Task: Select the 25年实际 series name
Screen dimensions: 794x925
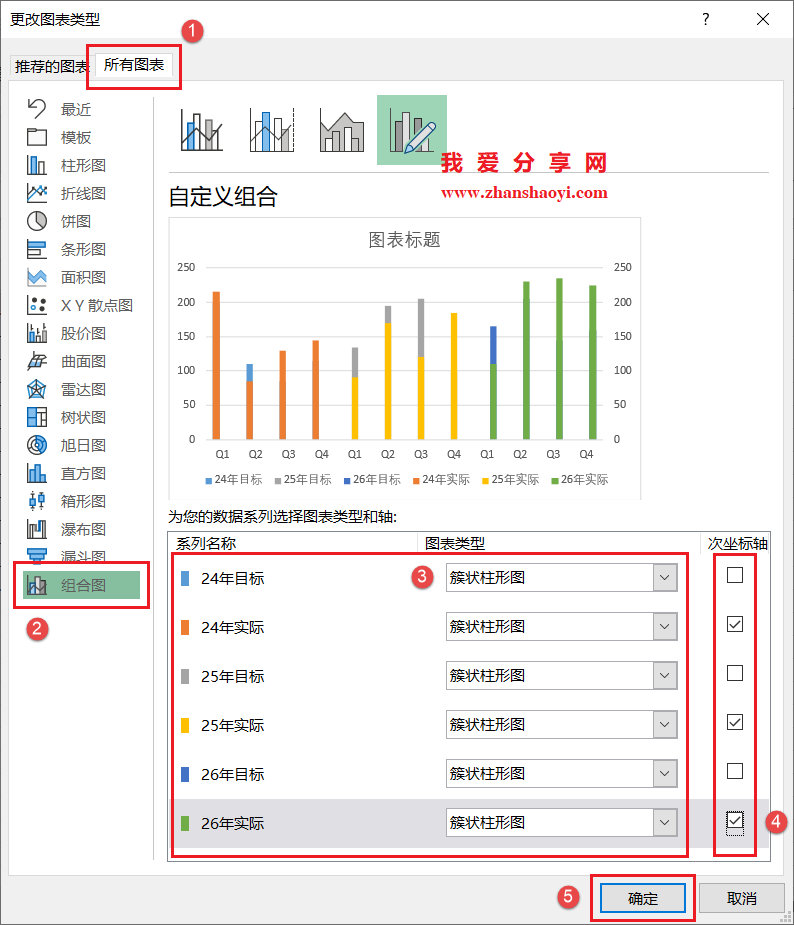Action: [232, 726]
